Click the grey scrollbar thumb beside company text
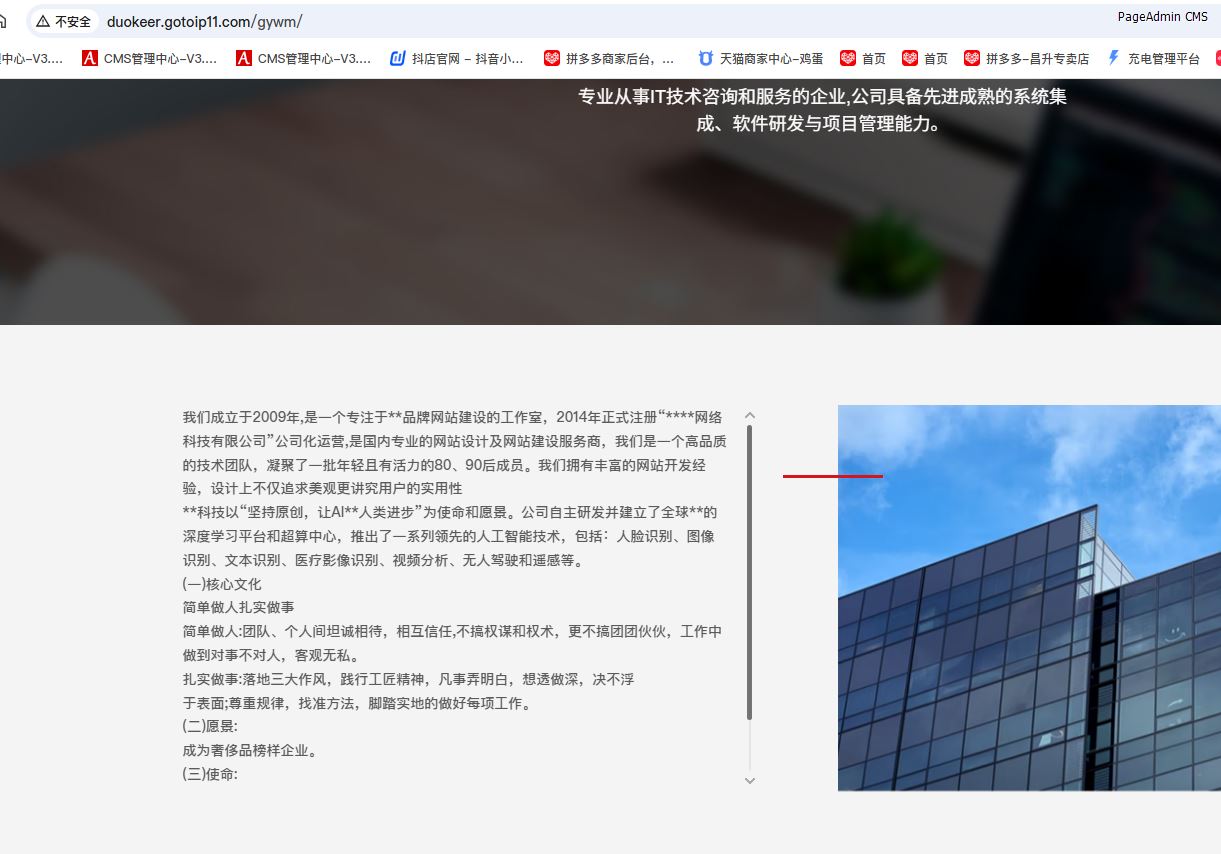This screenshot has width=1221, height=854. [x=750, y=570]
